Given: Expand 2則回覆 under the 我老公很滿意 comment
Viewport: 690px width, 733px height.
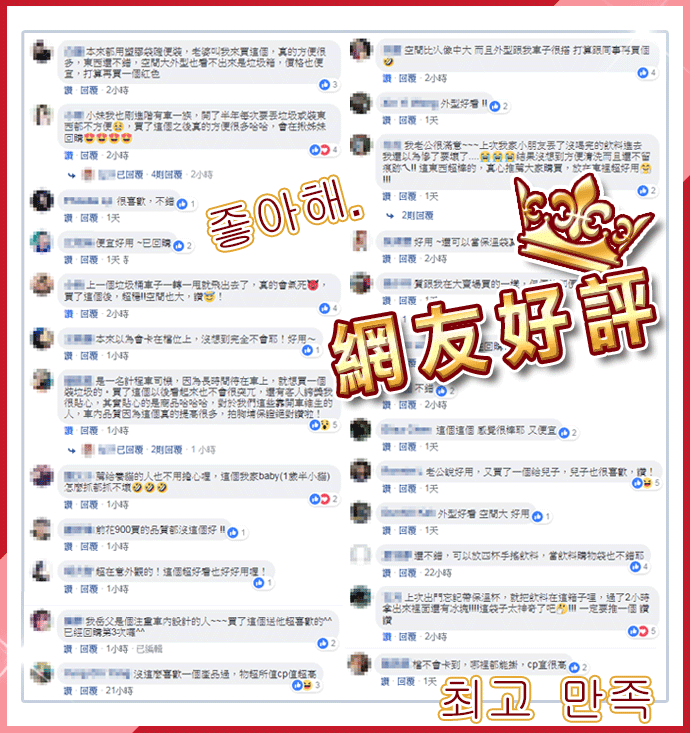Looking at the screenshot, I should (x=417, y=216).
